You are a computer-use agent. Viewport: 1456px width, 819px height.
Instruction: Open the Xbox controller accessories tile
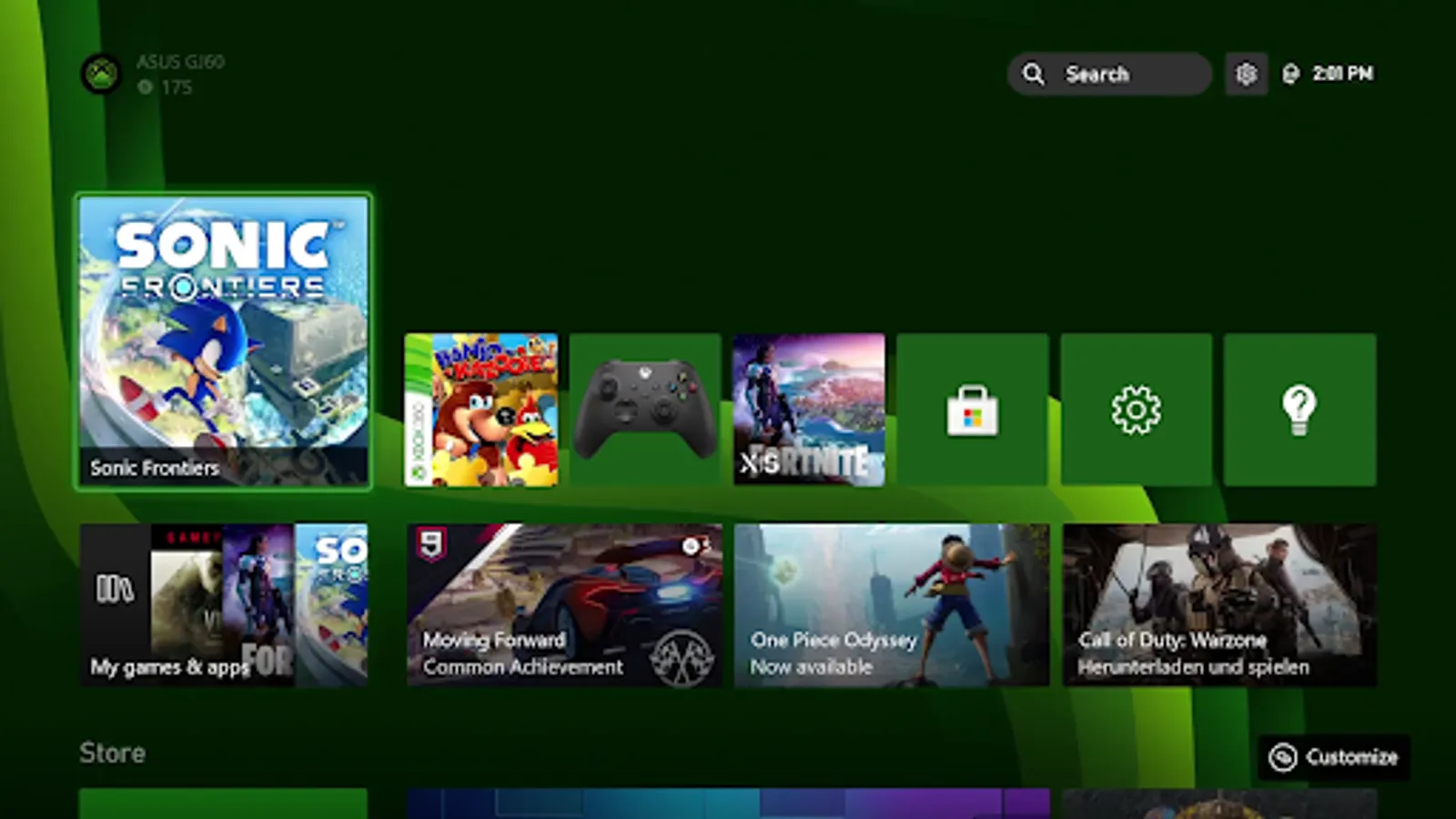point(645,409)
